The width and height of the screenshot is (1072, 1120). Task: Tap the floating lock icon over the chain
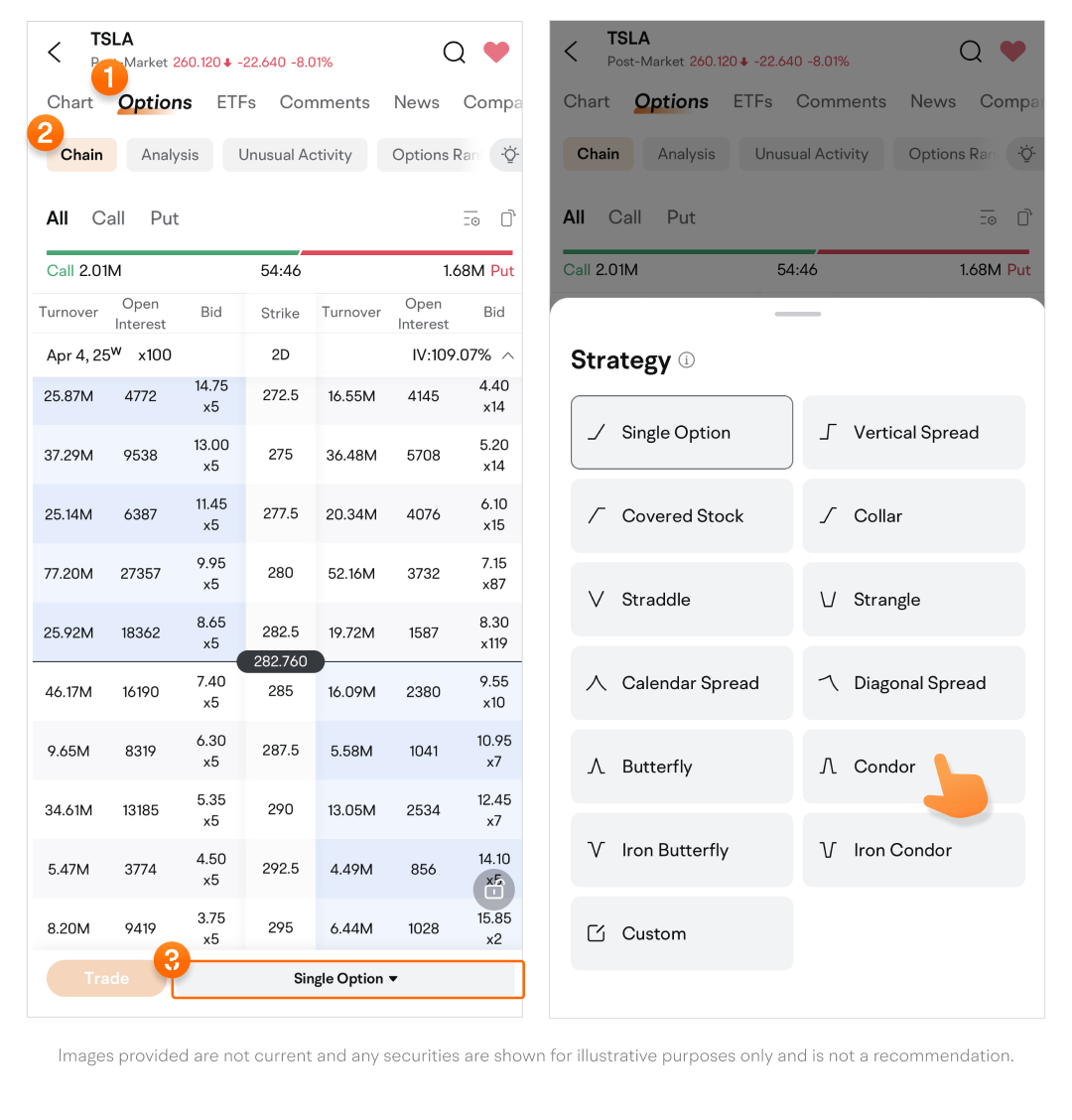click(493, 890)
